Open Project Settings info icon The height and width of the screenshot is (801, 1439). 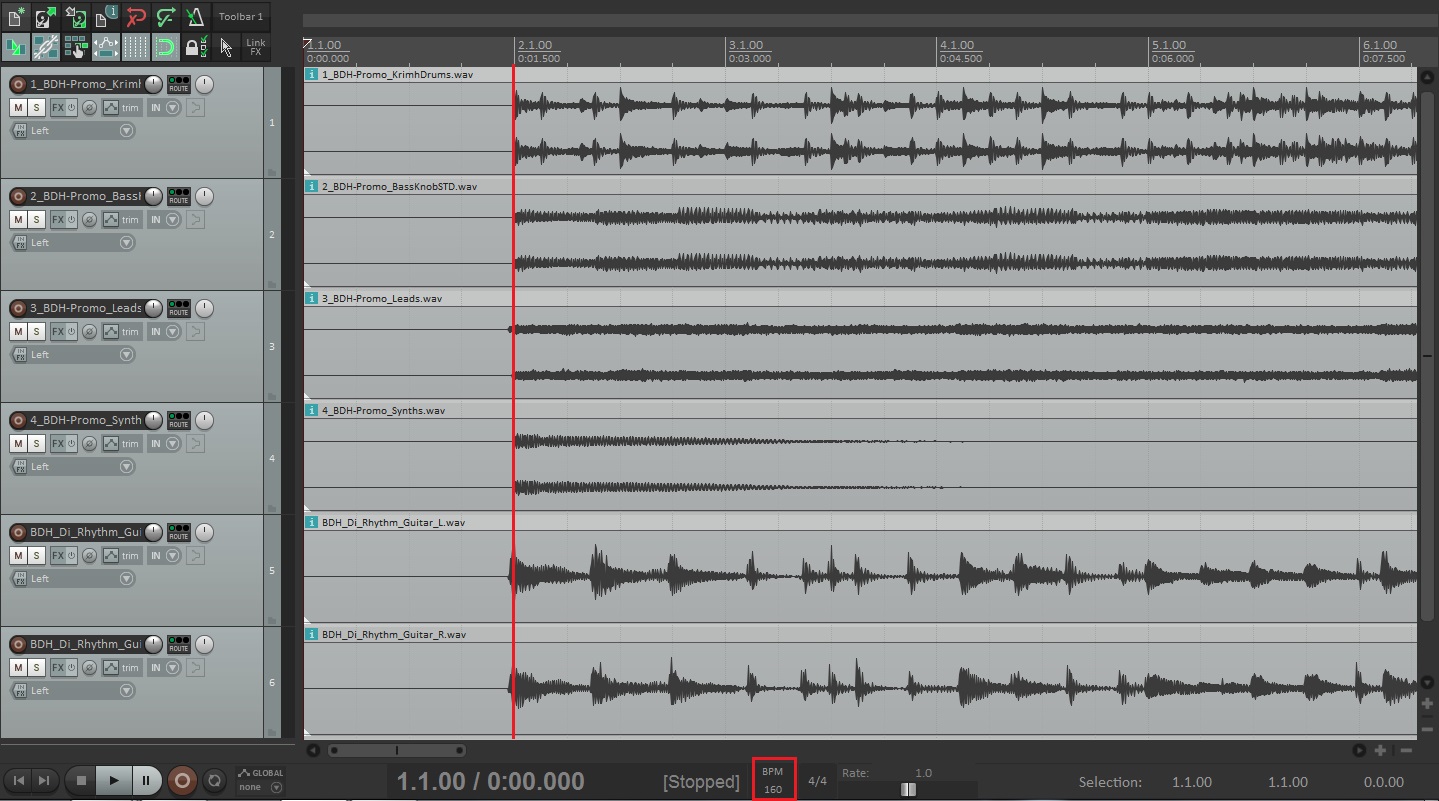coord(105,17)
